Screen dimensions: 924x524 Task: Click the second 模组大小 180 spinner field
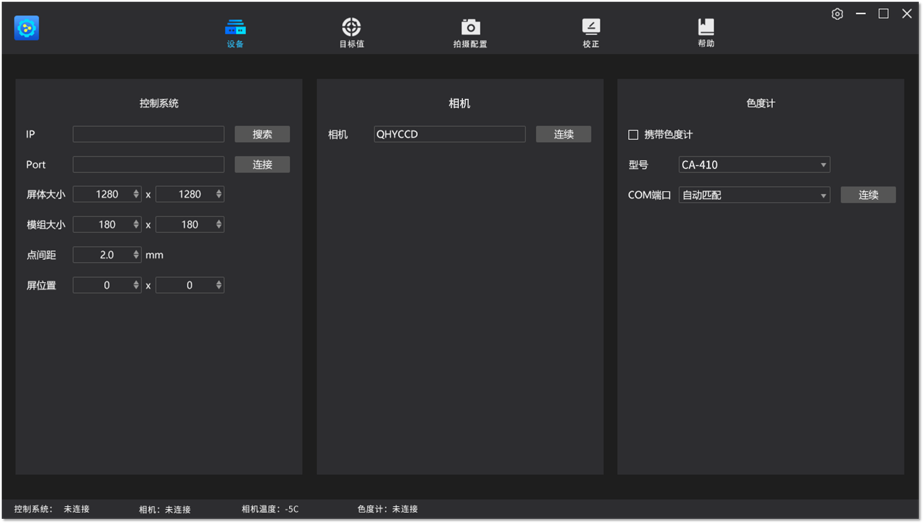tap(186, 225)
